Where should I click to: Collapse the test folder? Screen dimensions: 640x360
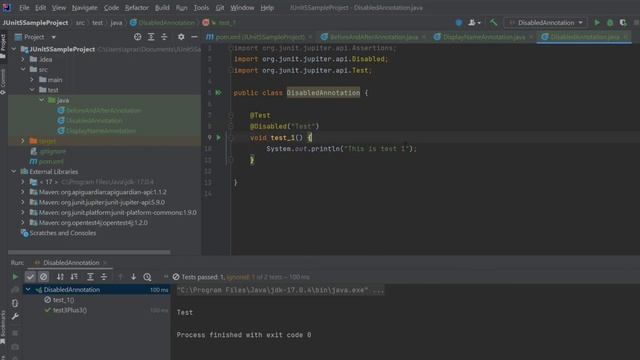[32, 90]
